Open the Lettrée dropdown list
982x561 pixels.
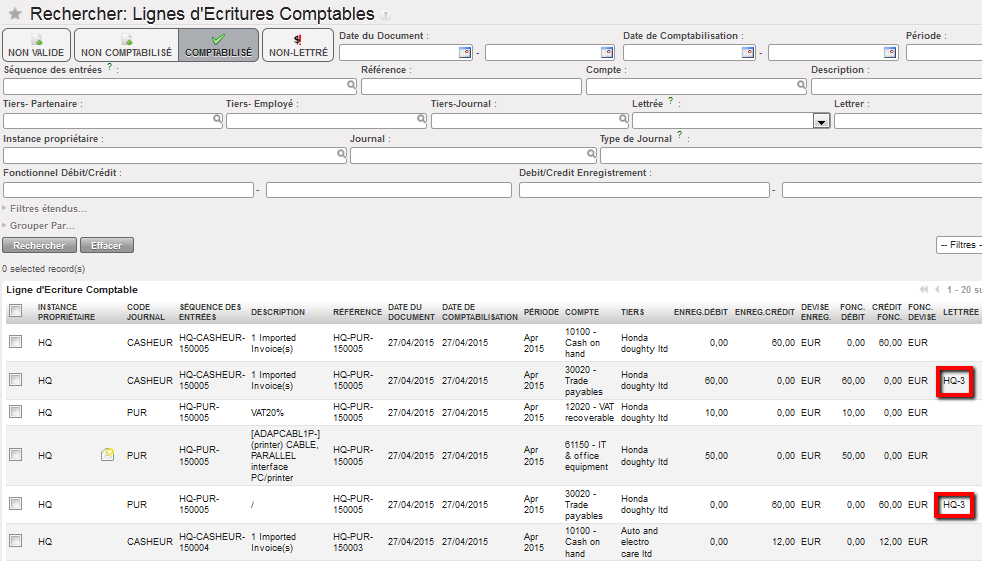(821, 121)
